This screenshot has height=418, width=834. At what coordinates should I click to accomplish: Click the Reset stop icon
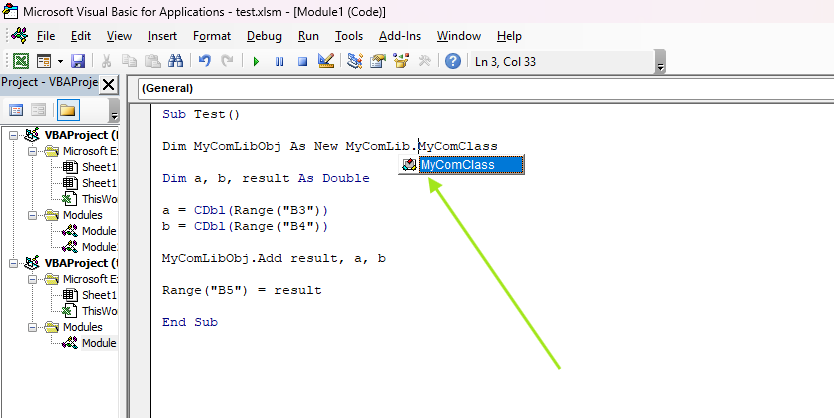coord(303,62)
